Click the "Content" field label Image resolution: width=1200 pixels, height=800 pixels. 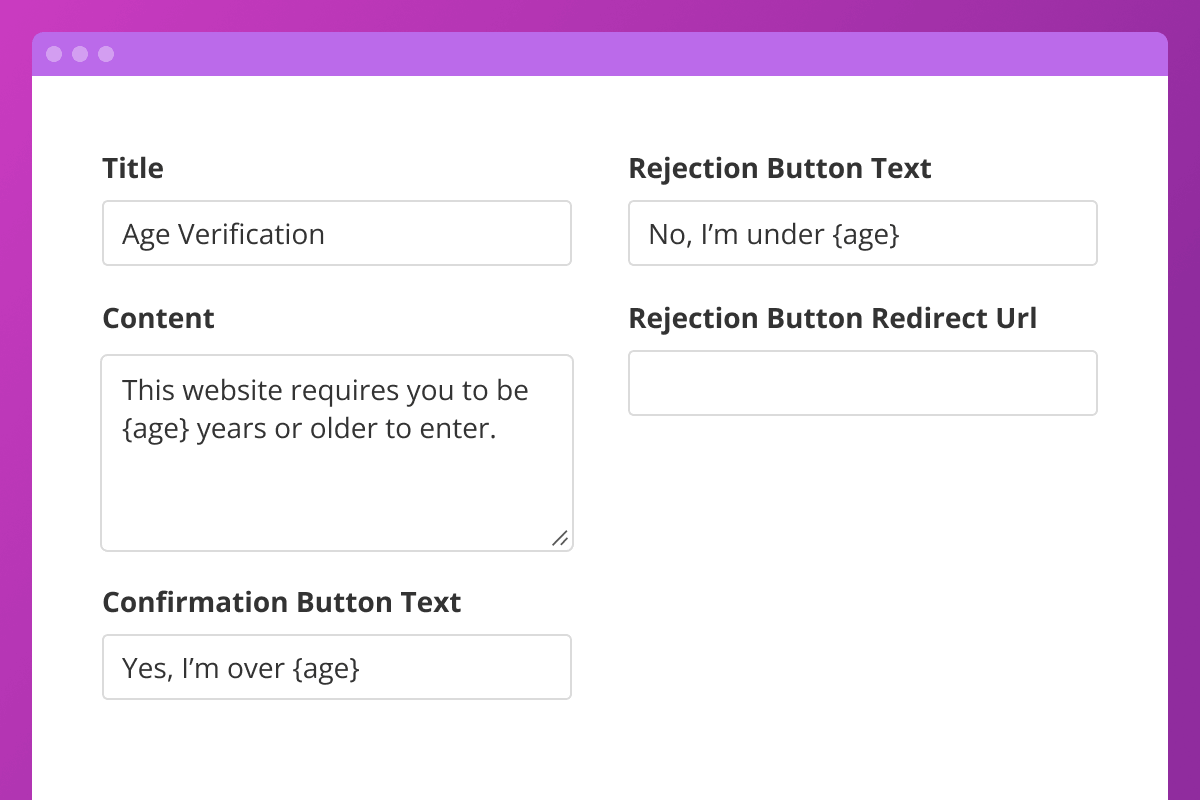[158, 318]
